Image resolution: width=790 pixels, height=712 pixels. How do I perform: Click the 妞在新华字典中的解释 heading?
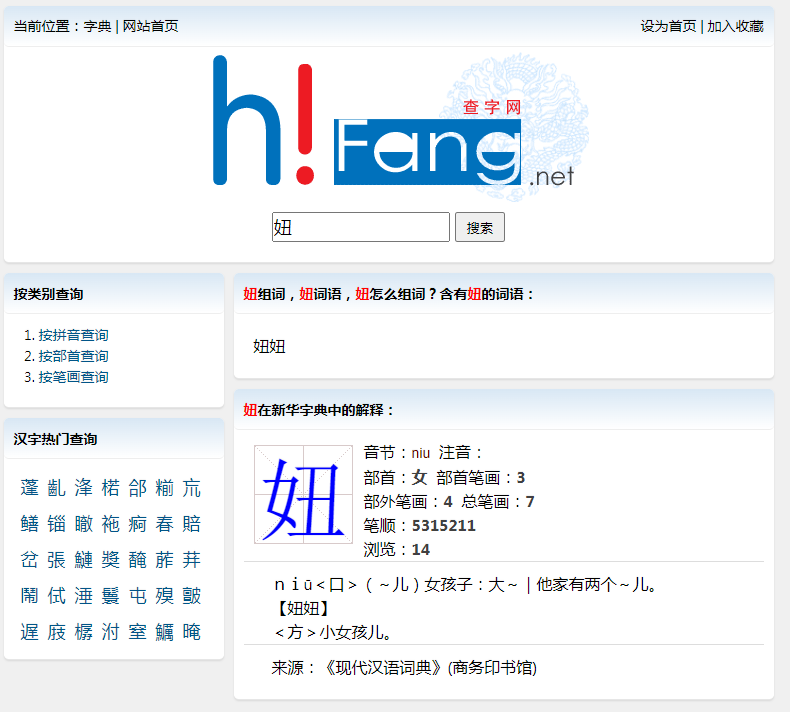point(318,410)
